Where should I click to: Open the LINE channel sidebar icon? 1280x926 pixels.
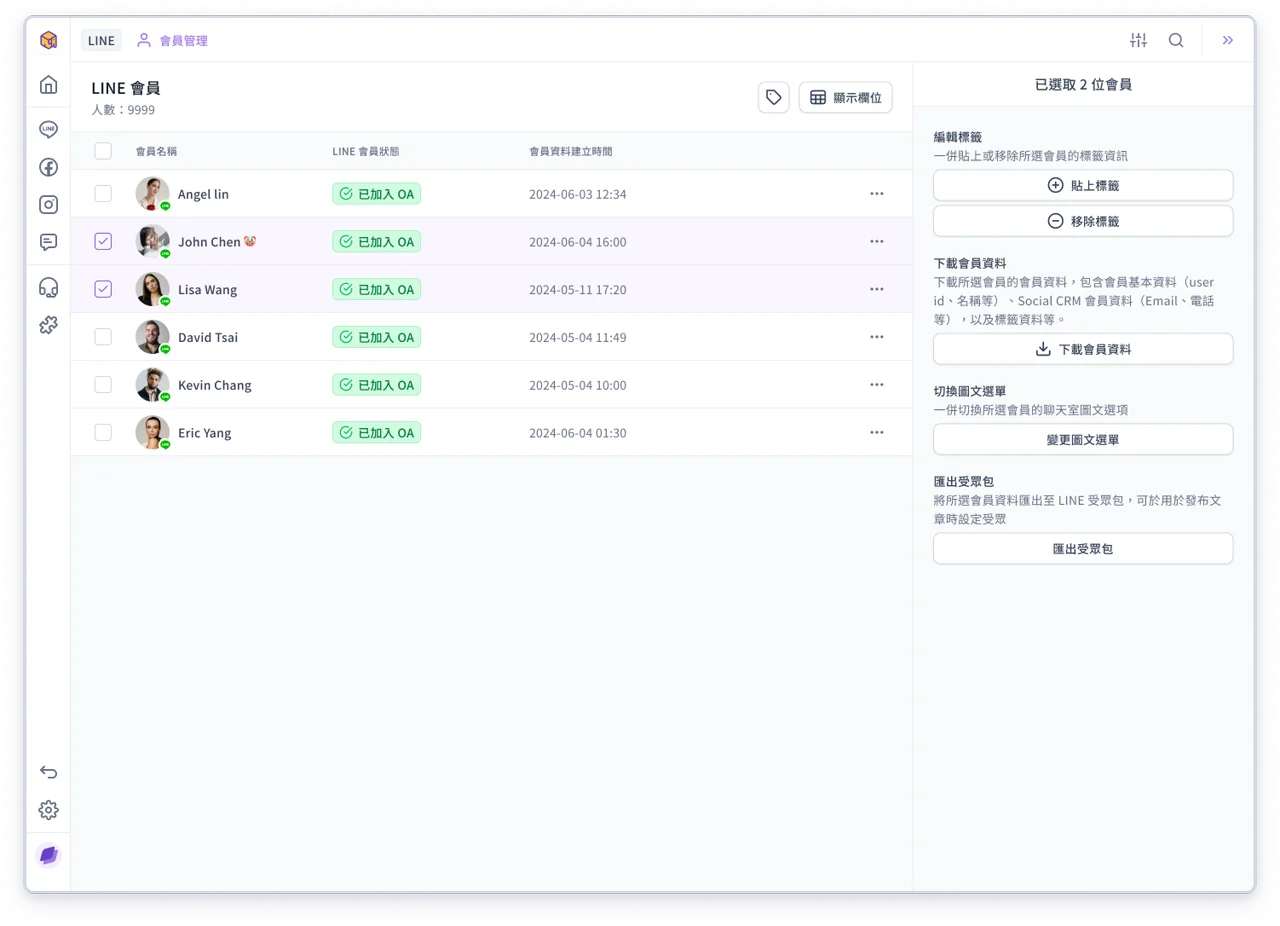(x=48, y=129)
